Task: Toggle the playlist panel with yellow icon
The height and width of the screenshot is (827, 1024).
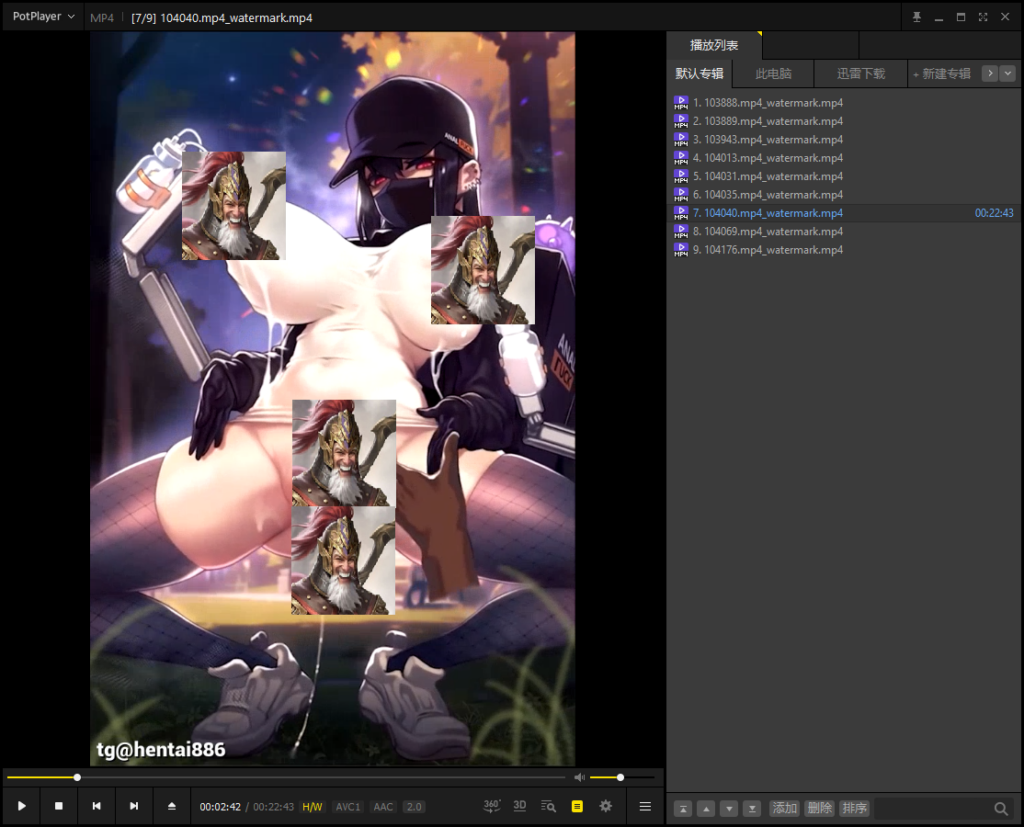Action: (x=577, y=806)
